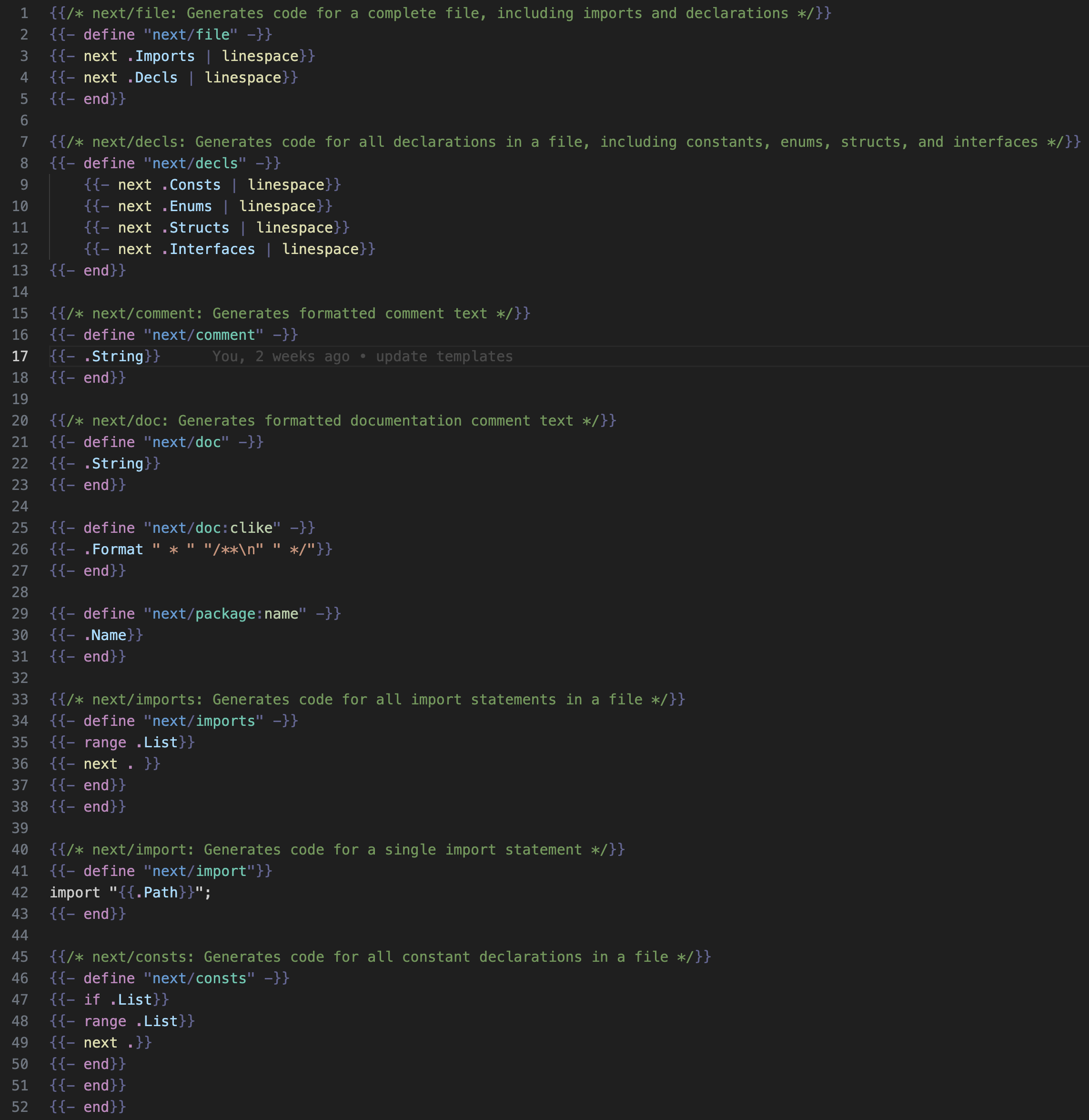Click 'if .List' on line 47
Image resolution: width=1089 pixels, height=1120 pixels.
coord(118,1000)
